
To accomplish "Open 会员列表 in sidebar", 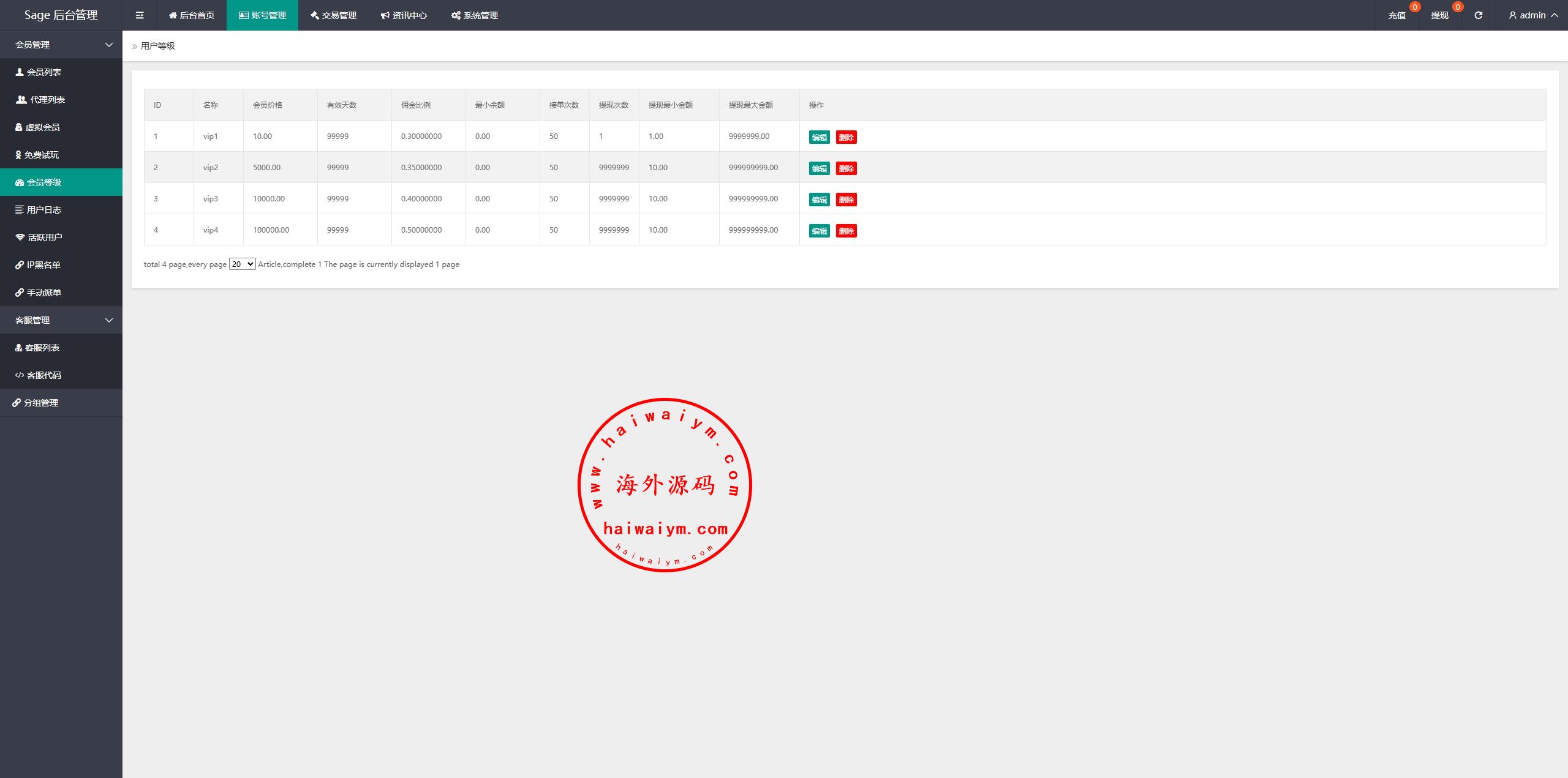I will 43,72.
